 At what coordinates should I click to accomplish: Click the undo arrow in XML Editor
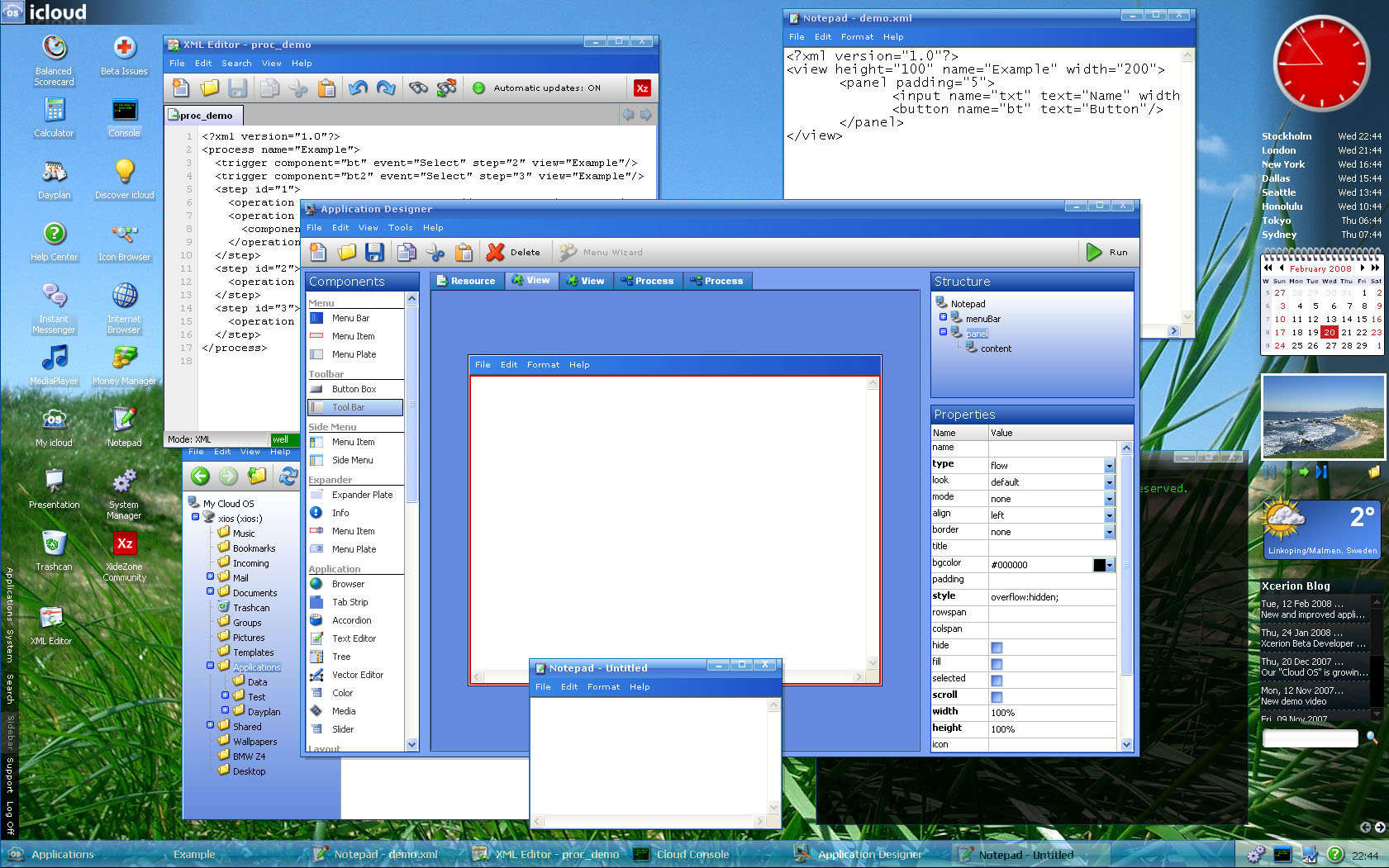(358, 88)
